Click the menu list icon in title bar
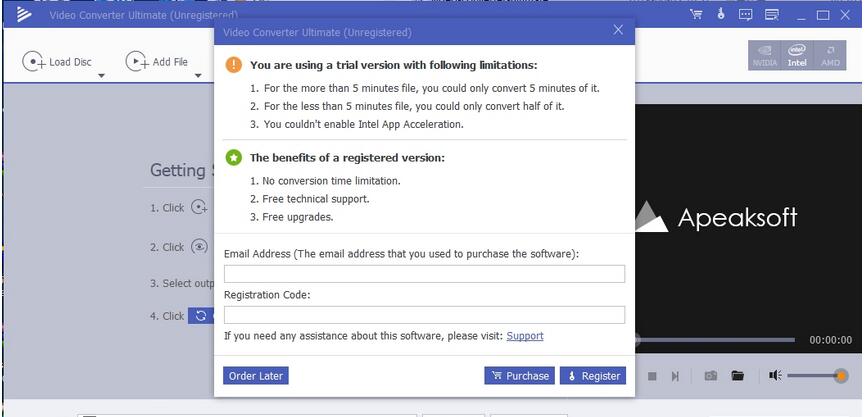The width and height of the screenshot is (866, 417). point(772,14)
